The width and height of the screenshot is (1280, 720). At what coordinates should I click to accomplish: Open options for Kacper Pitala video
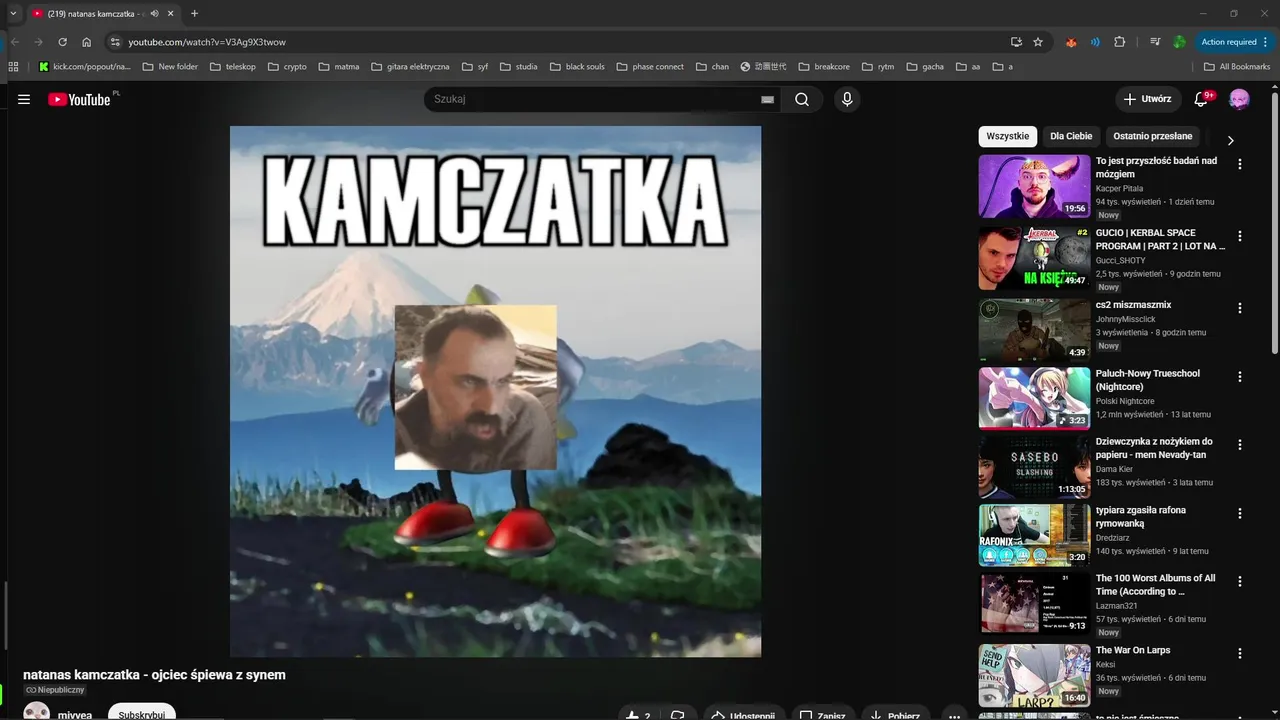1240,164
